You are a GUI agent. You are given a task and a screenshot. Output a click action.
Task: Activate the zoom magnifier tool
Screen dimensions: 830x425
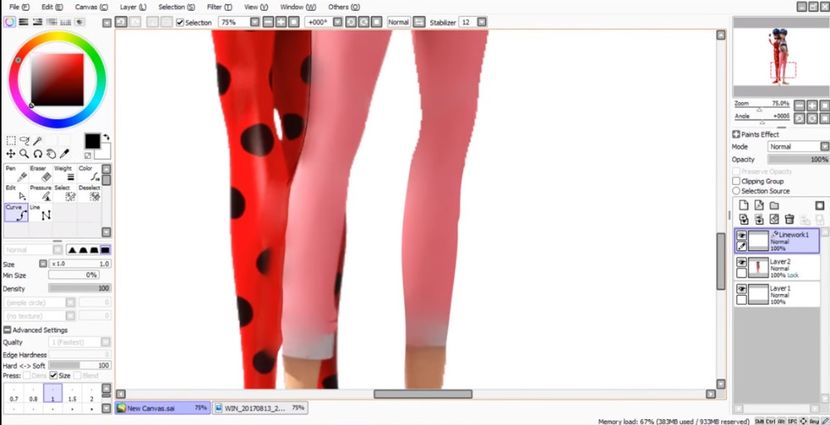[x=24, y=154]
